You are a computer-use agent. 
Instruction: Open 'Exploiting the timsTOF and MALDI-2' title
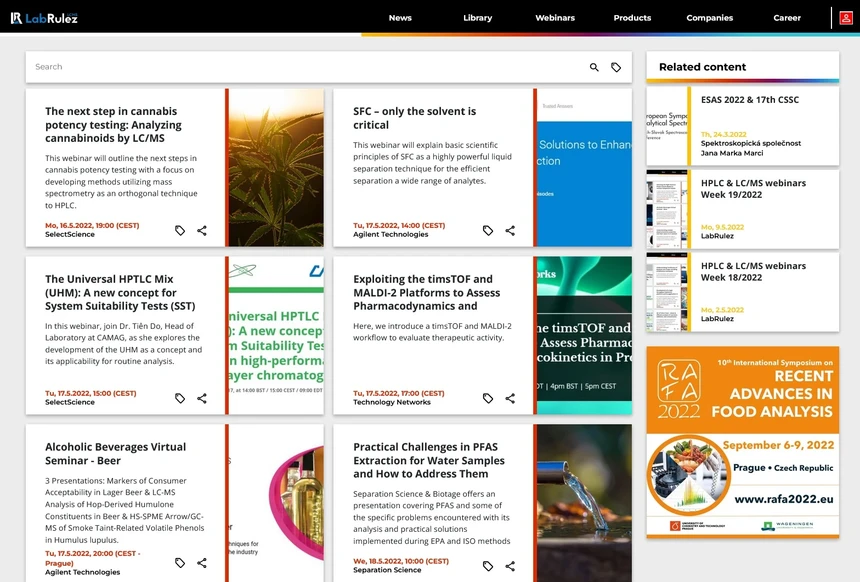pos(427,292)
